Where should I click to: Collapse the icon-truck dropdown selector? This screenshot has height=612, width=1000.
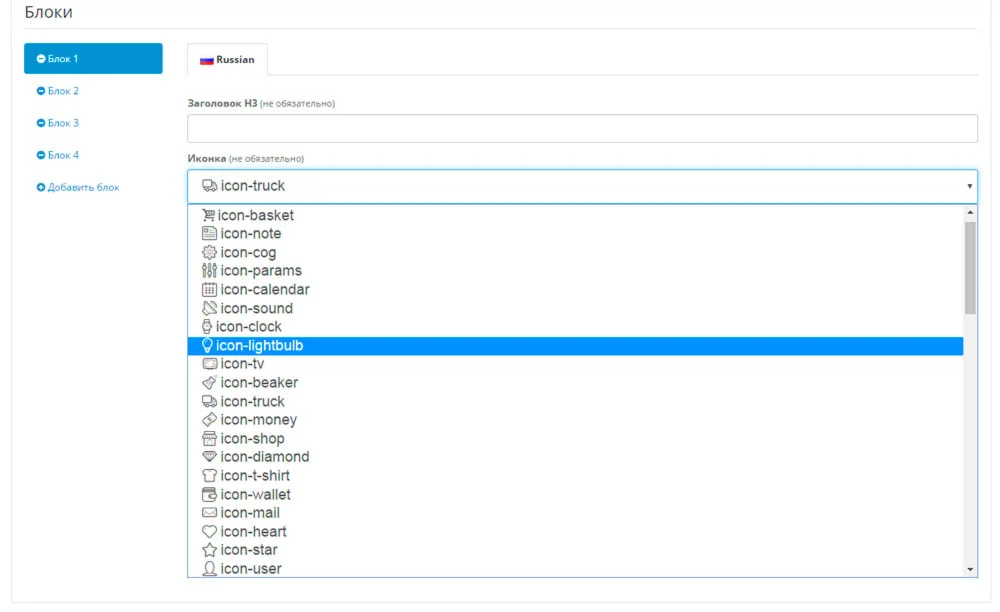(x=582, y=186)
